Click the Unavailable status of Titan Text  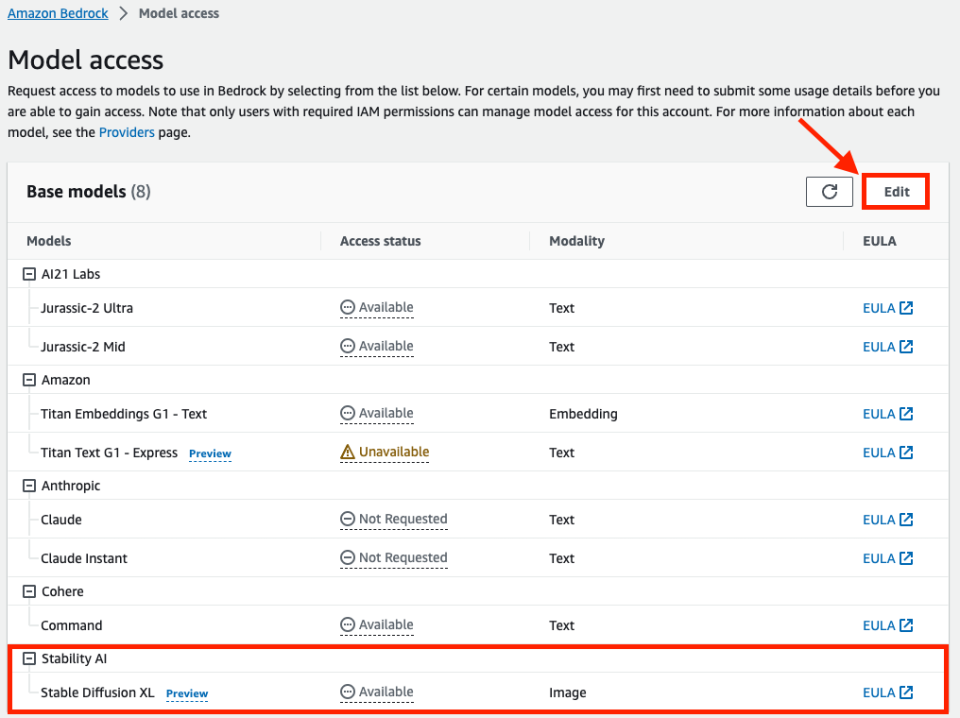pyautogui.click(x=385, y=452)
